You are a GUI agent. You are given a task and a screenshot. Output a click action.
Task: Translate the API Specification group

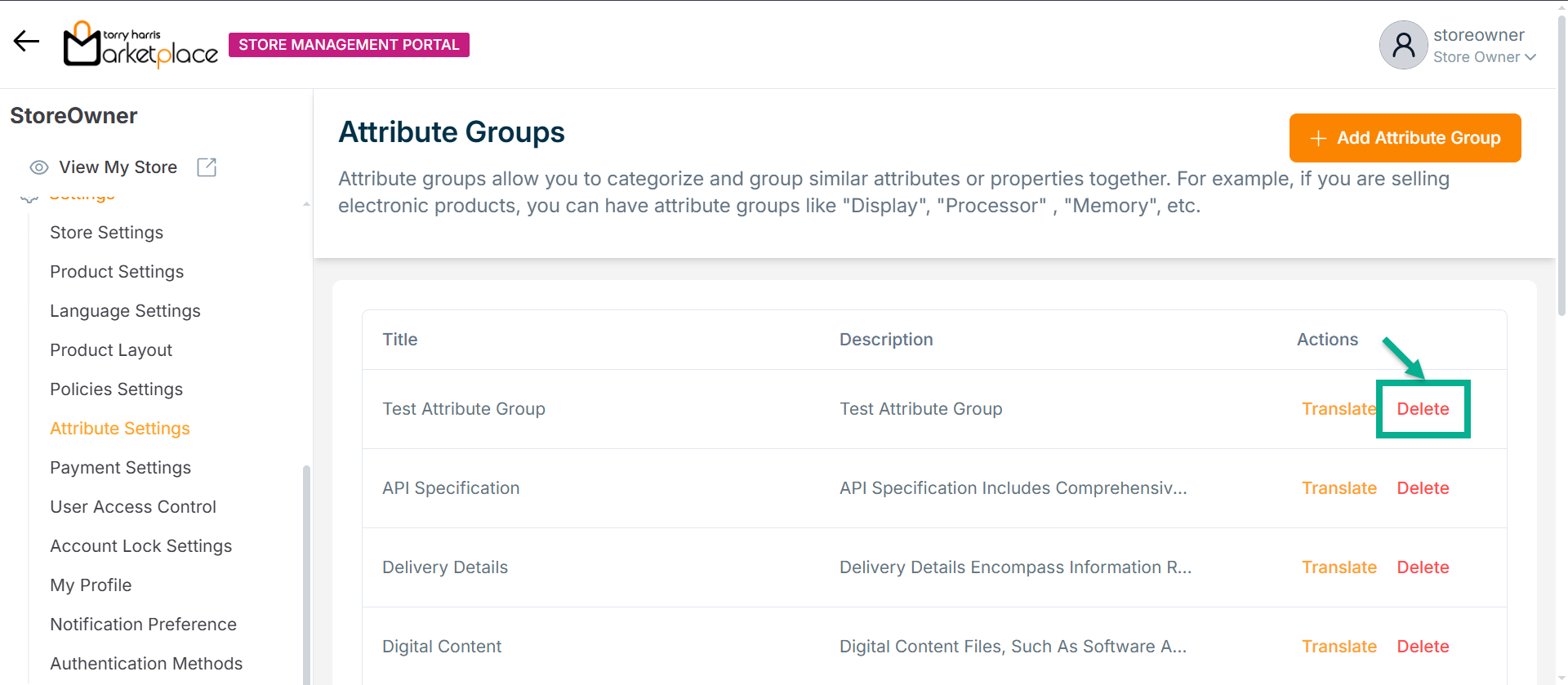tap(1339, 488)
